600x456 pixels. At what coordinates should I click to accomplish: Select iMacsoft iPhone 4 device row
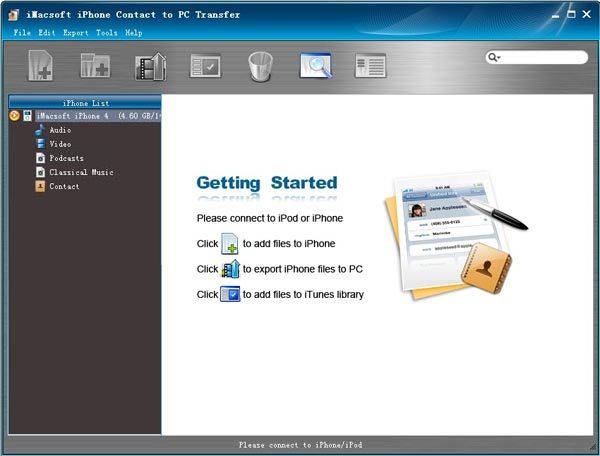click(x=98, y=116)
